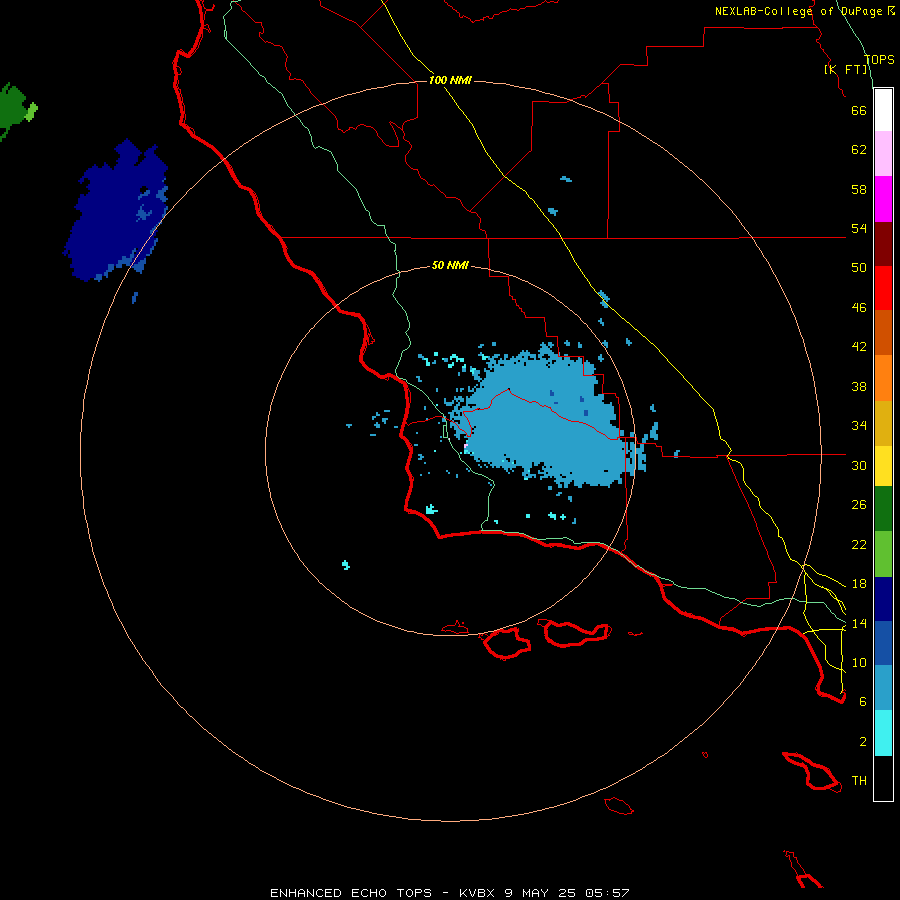Viewport: 900px width, 900px height.
Task: Select the light green legend swatch
Action: pyautogui.click(x=883, y=554)
